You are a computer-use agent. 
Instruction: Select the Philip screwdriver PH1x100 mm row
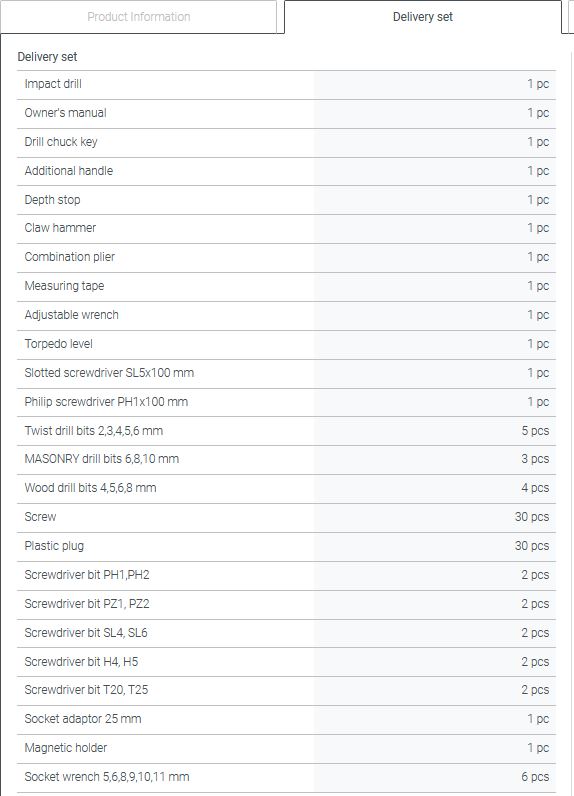click(286, 403)
